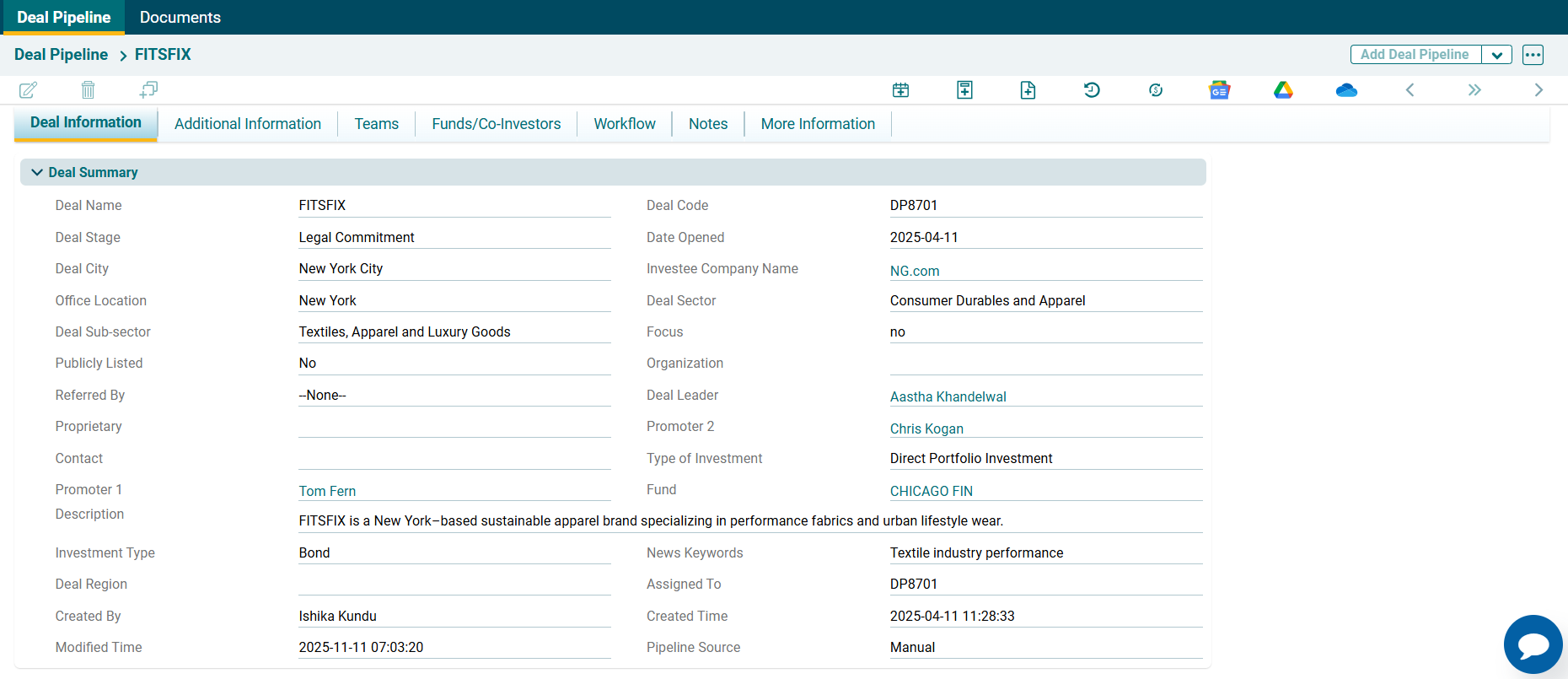Open the Google Drive icon
The width and height of the screenshot is (1568, 679).
tap(1283, 90)
